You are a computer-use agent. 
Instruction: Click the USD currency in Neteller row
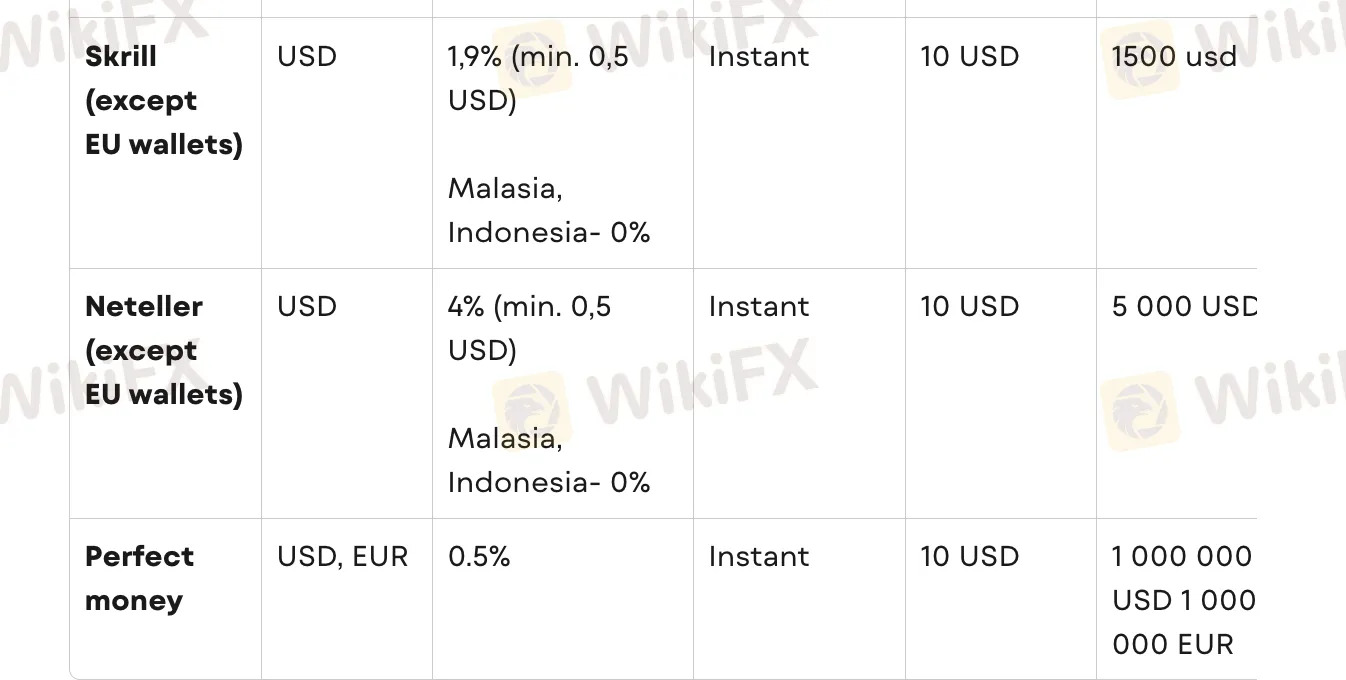click(307, 307)
